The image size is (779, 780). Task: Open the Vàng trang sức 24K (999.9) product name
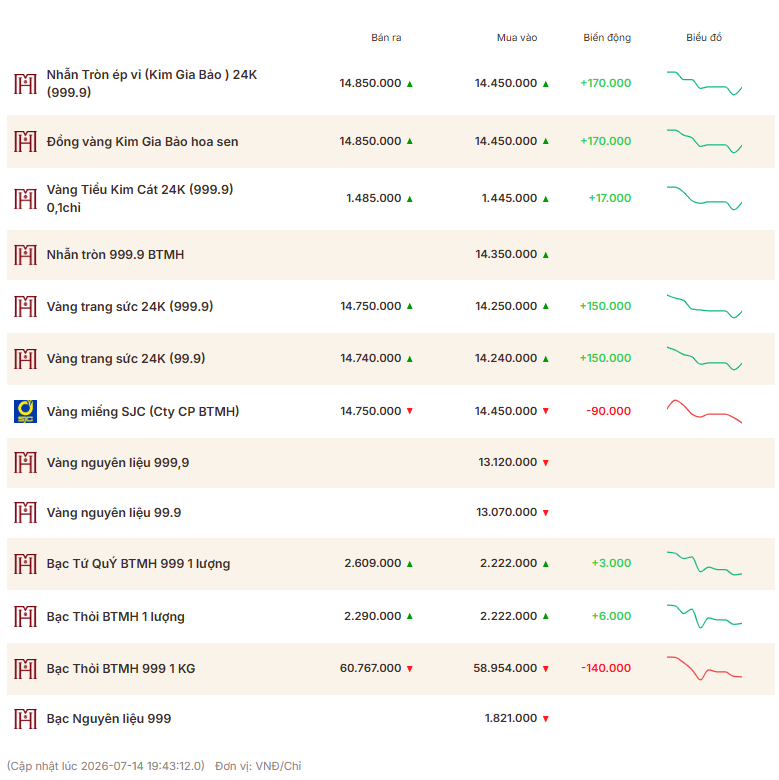130,306
